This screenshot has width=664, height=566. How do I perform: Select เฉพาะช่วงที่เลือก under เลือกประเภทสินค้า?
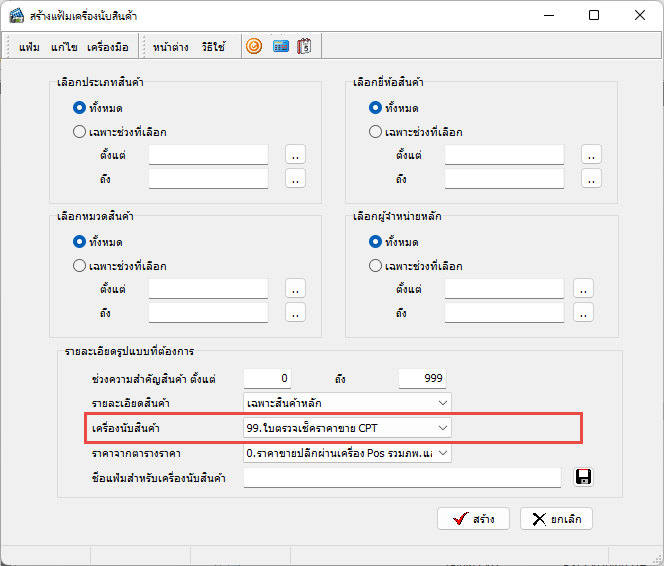tap(80, 131)
